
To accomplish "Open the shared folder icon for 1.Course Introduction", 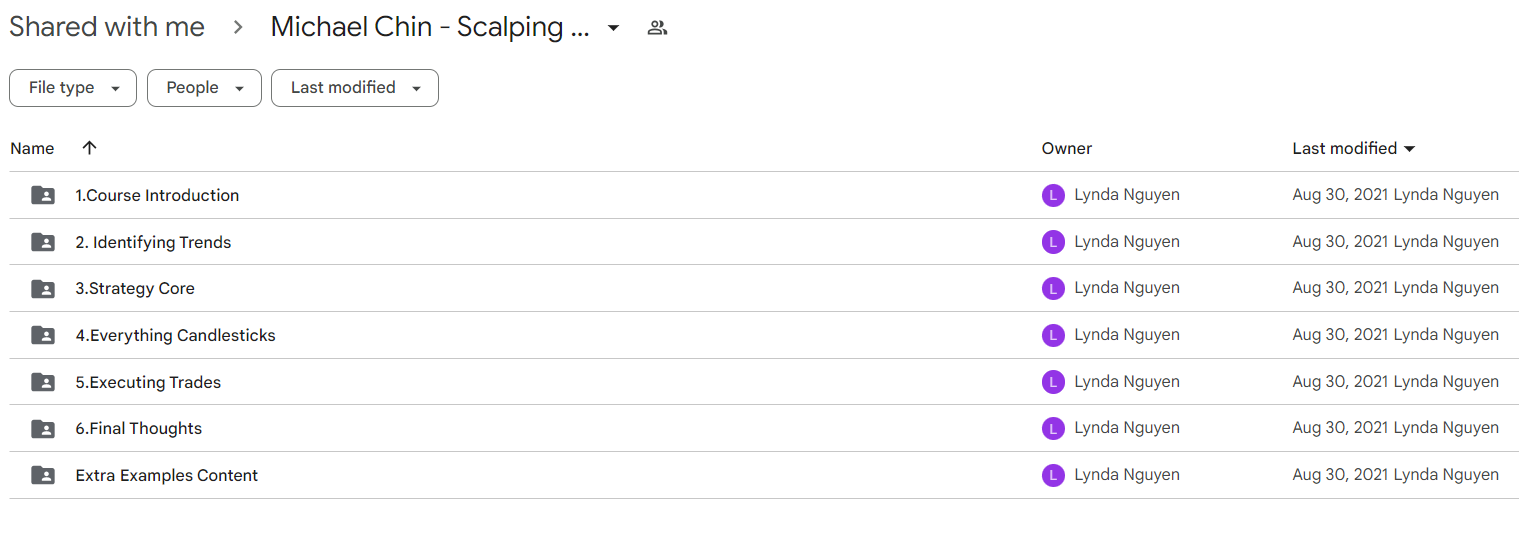I will click(x=43, y=195).
